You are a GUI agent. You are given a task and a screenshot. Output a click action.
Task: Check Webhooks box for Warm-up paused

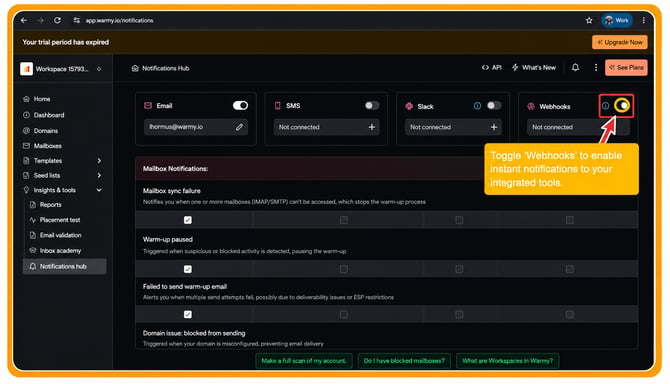point(570,269)
